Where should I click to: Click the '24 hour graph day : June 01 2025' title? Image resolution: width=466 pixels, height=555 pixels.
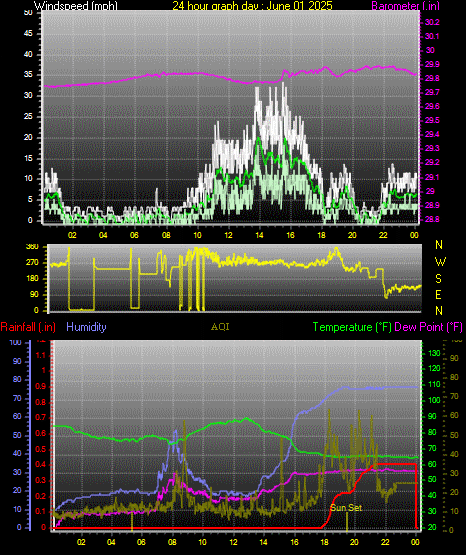[x=252, y=6]
